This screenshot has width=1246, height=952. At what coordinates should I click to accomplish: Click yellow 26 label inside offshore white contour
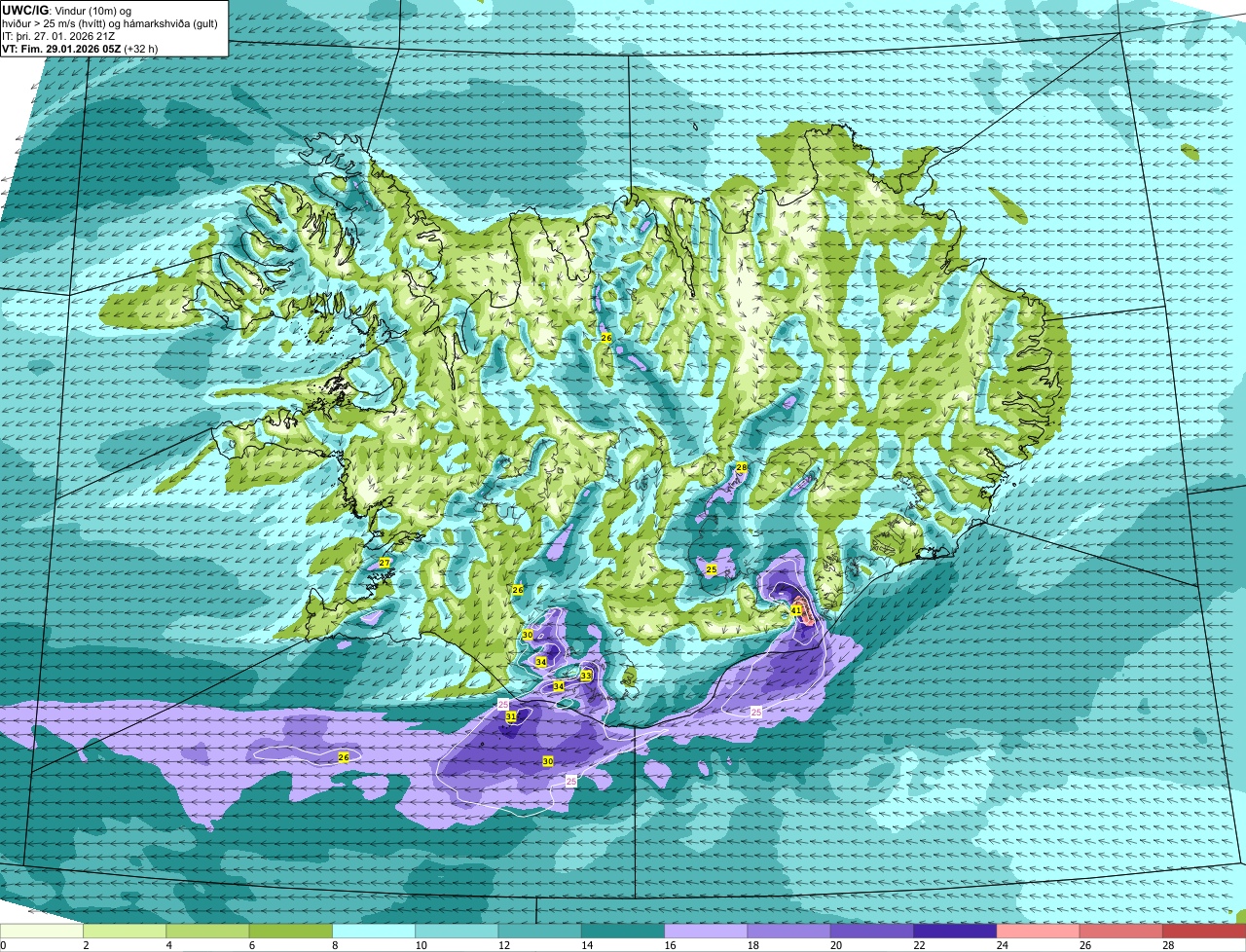344,756
